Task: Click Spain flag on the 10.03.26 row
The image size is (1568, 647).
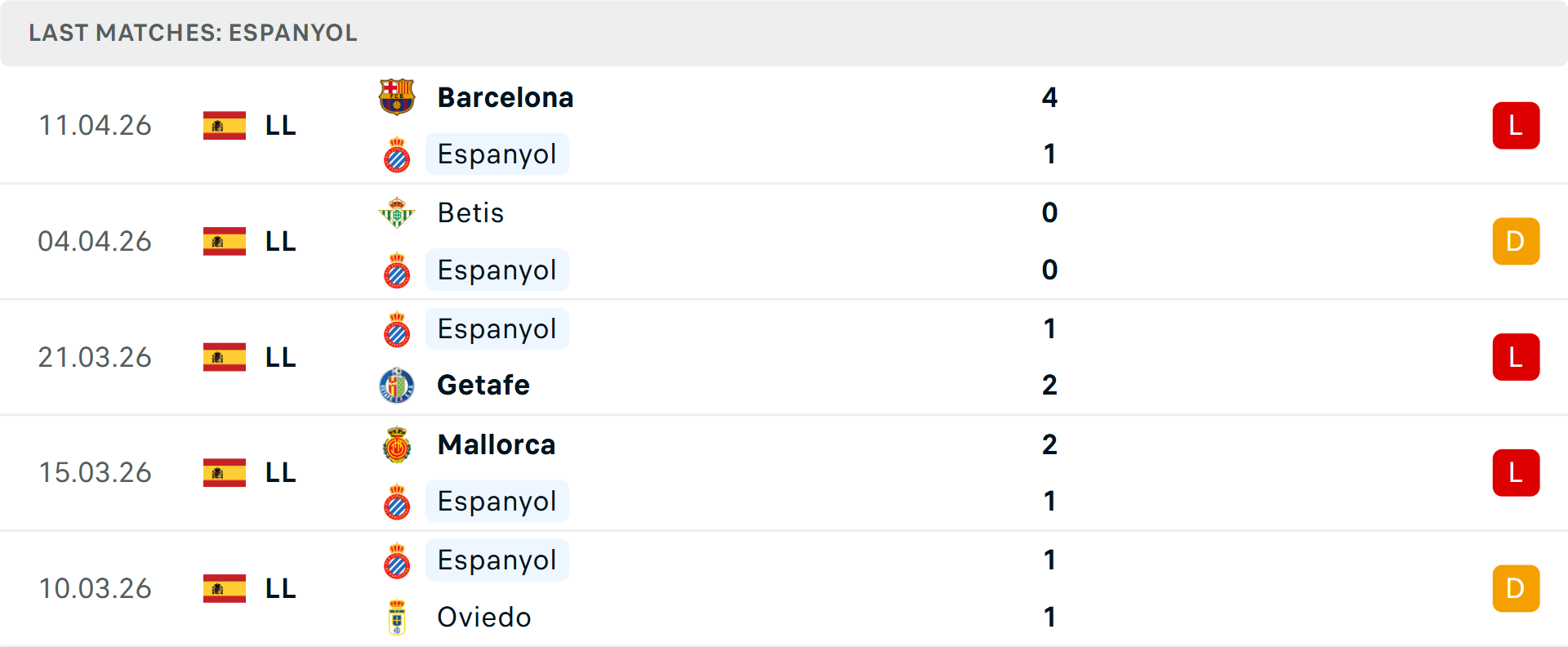Action: coord(225,588)
